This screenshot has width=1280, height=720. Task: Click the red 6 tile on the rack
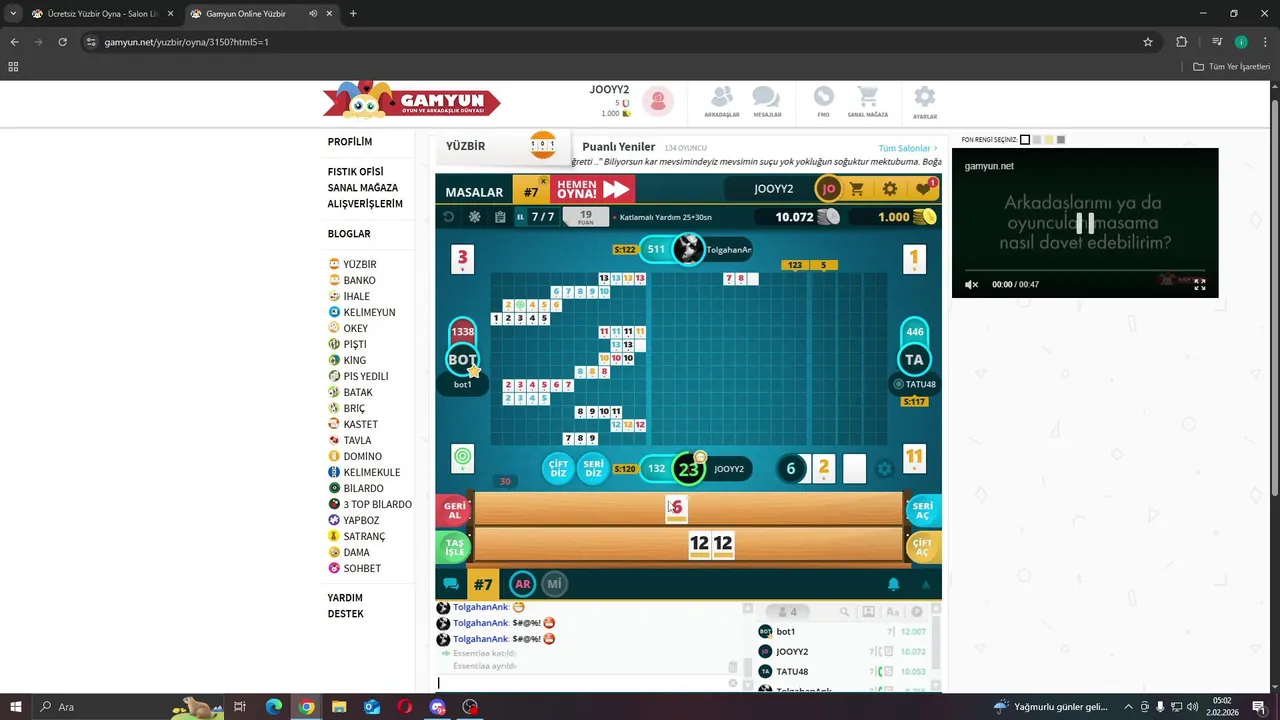pos(677,509)
